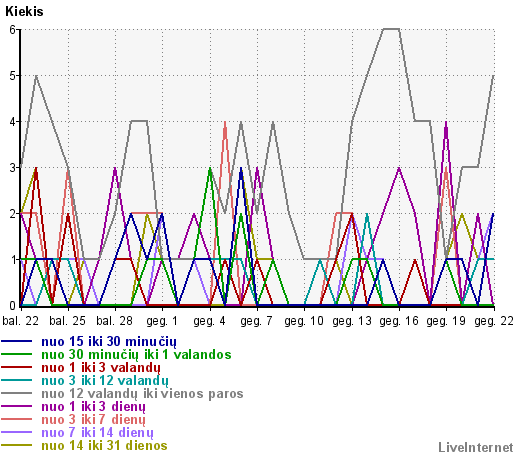The image size is (520, 457).
Task: Click y-axis value label '0'
Action: [13, 305]
